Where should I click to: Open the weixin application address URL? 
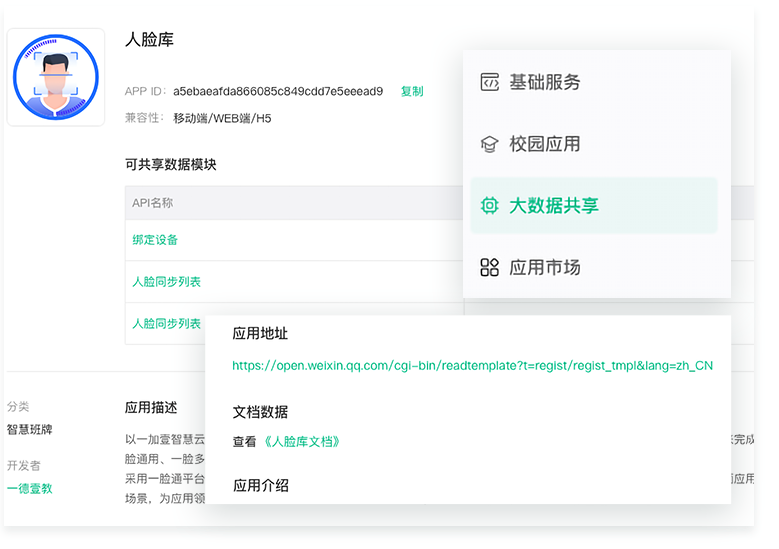[x=472, y=366]
